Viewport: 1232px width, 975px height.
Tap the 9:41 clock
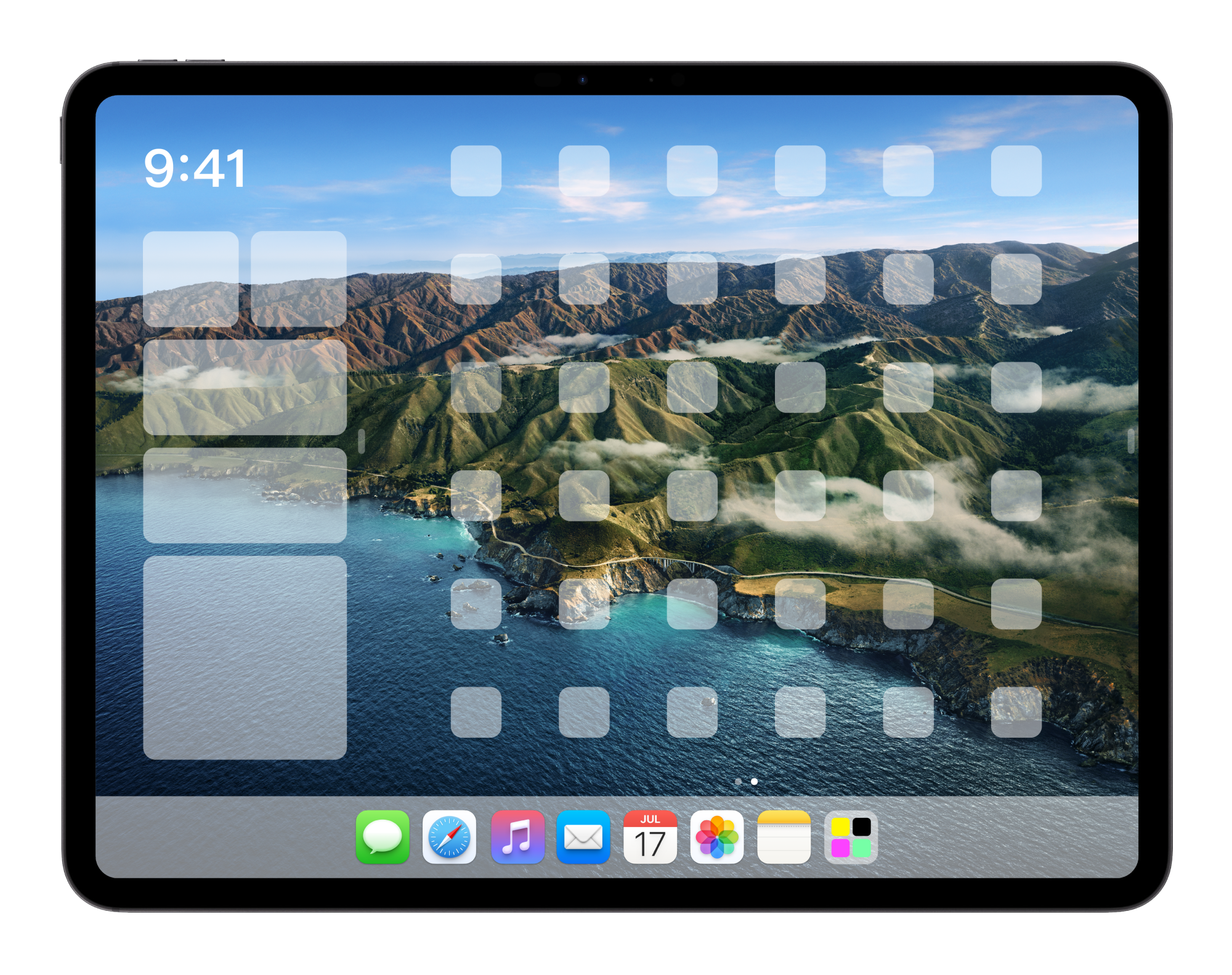[195, 168]
